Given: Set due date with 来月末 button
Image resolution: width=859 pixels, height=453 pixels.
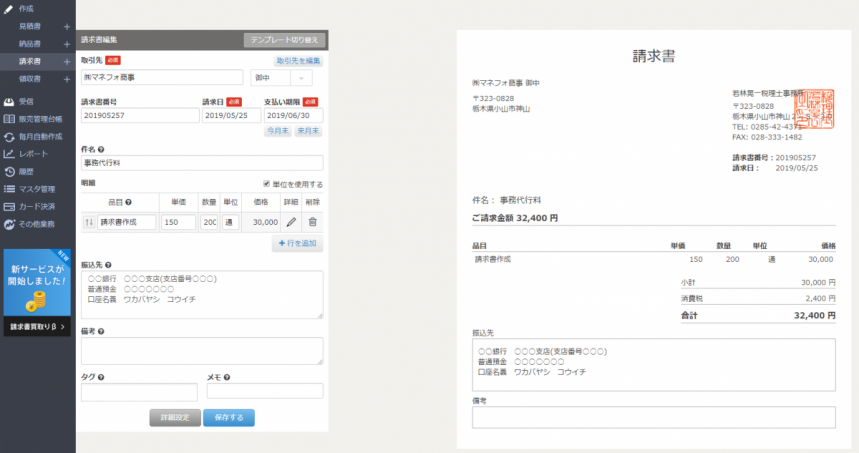Looking at the screenshot, I should point(308,131).
